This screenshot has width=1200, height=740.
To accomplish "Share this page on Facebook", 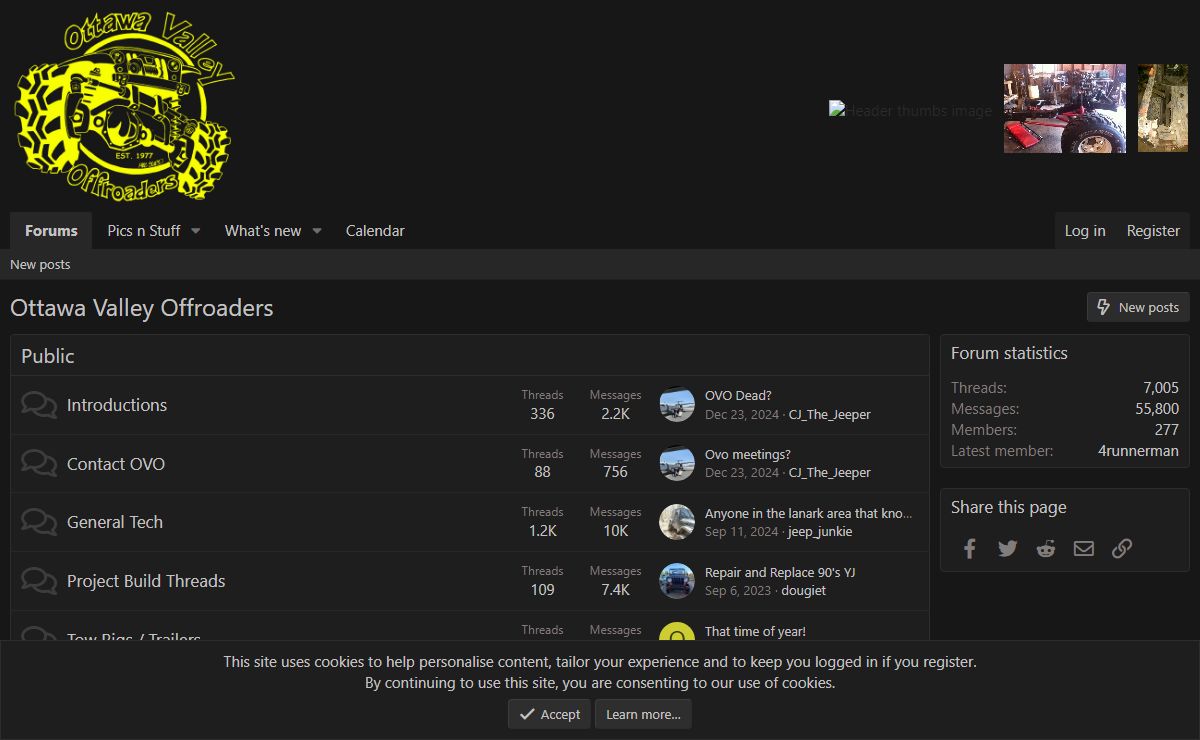I will [969, 548].
